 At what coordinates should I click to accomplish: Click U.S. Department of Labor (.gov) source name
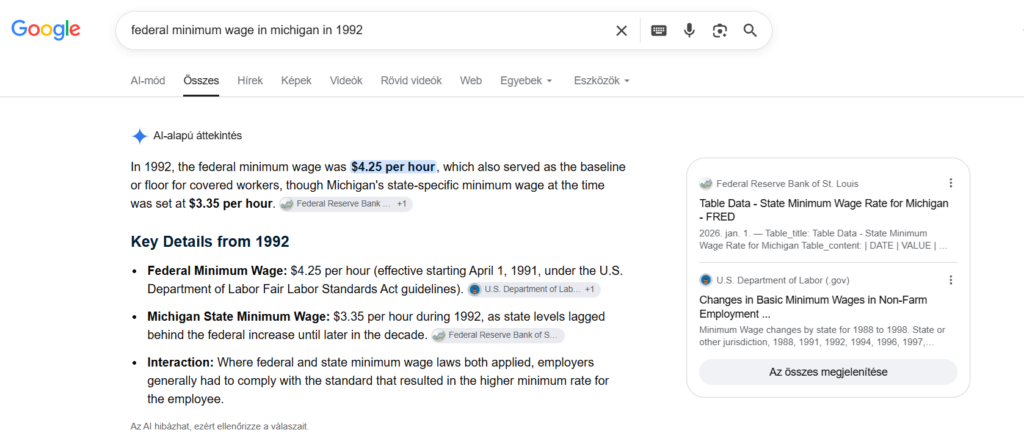783,280
